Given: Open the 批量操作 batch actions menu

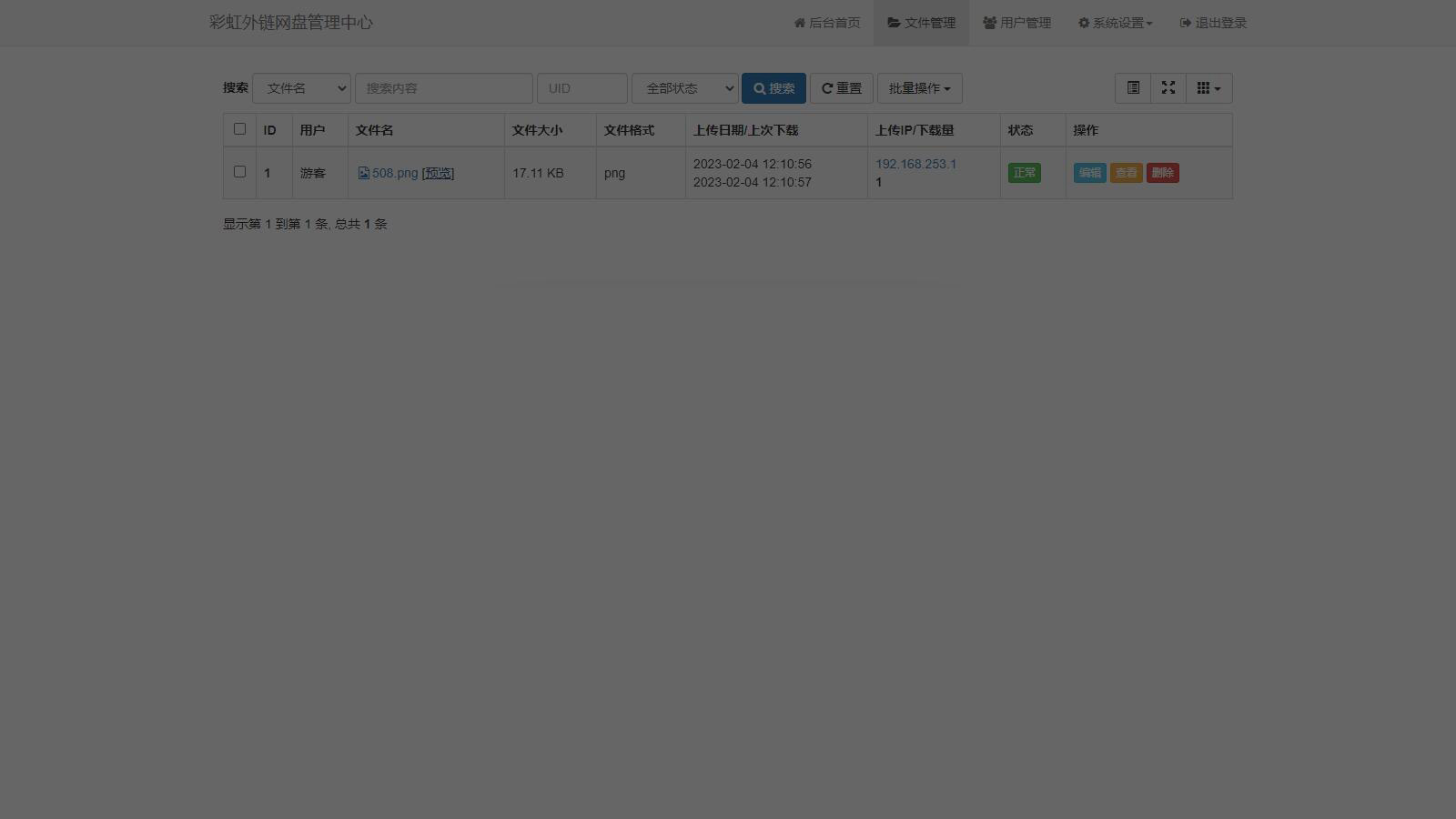Looking at the screenshot, I should pyautogui.click(x=919, y=88).
